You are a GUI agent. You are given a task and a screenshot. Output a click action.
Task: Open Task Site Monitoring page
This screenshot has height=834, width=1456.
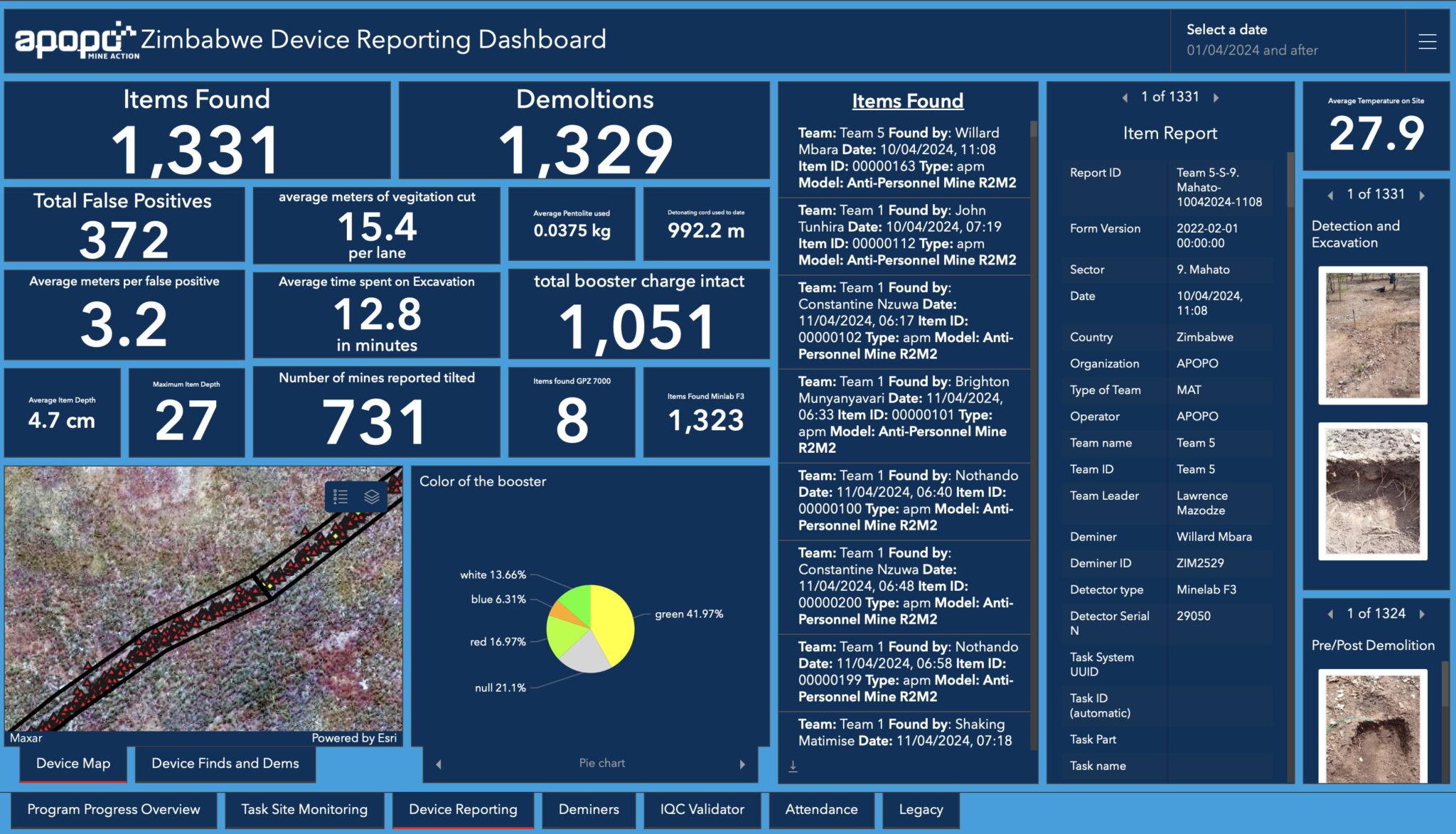[304, 810]
